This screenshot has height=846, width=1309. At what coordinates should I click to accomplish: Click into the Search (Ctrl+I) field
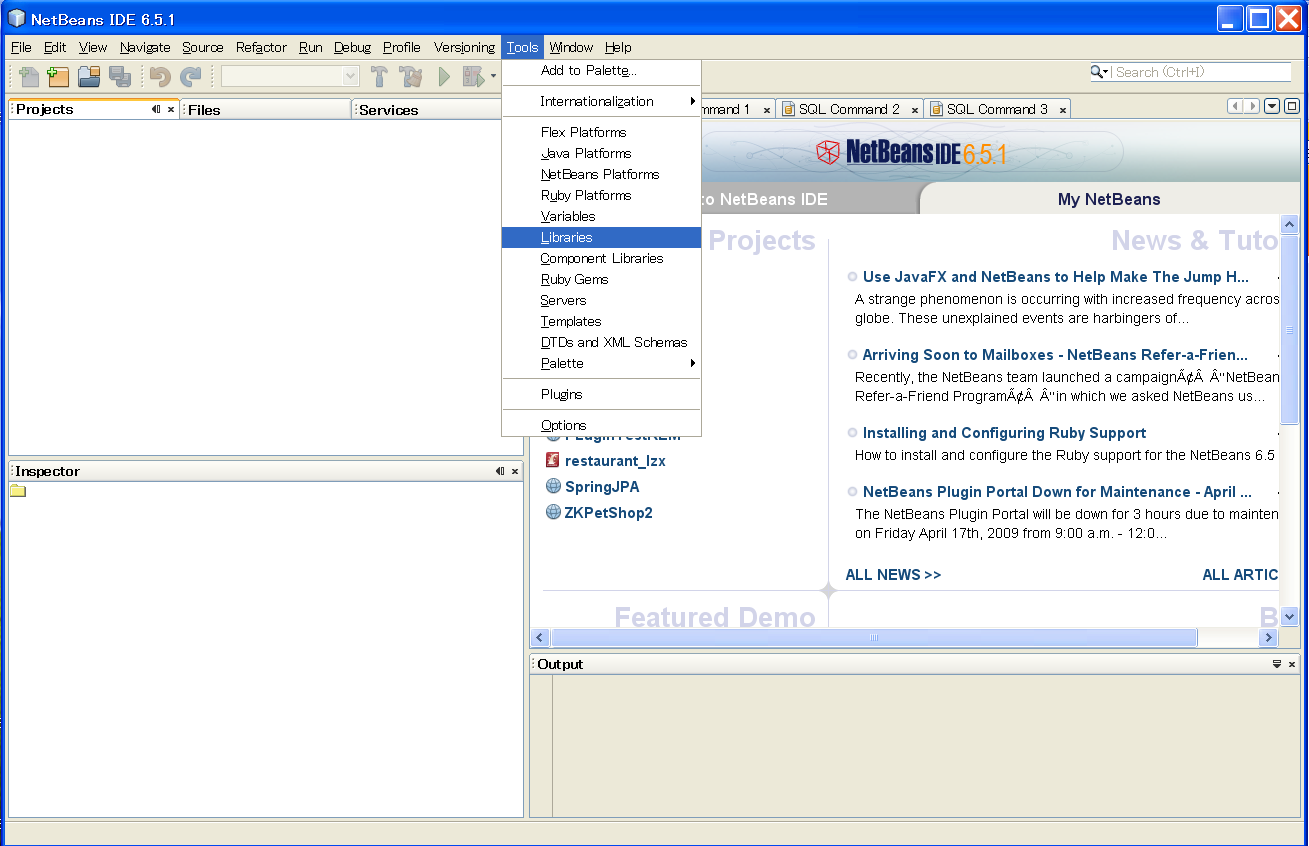[x=1201, y=72]
